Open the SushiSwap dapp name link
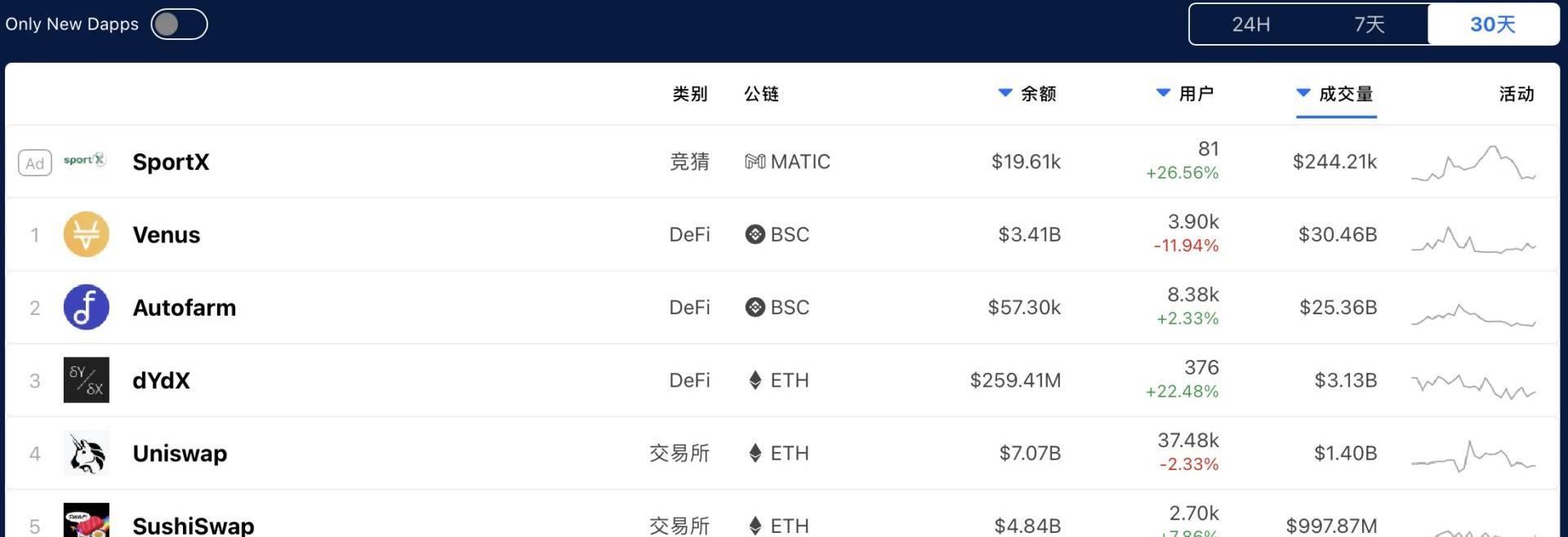Viewport: 1568px width, 537px height. tap(194, 526)
